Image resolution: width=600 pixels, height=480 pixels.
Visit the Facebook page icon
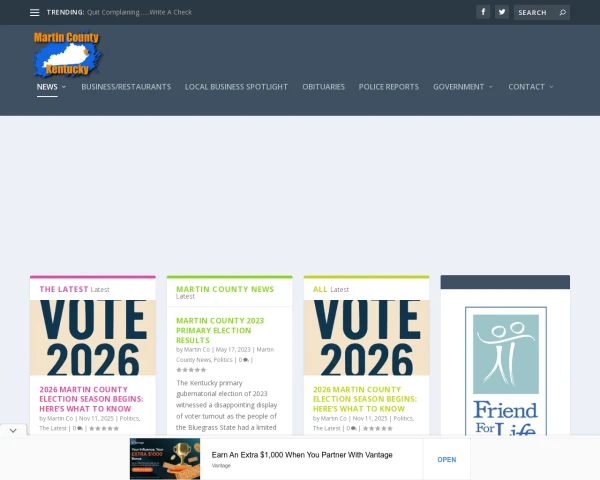483,12
